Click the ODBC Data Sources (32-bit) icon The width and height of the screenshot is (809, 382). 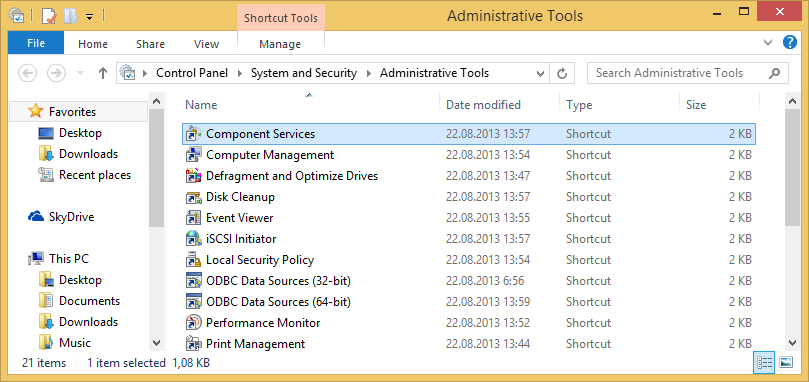tap(193, 281)
